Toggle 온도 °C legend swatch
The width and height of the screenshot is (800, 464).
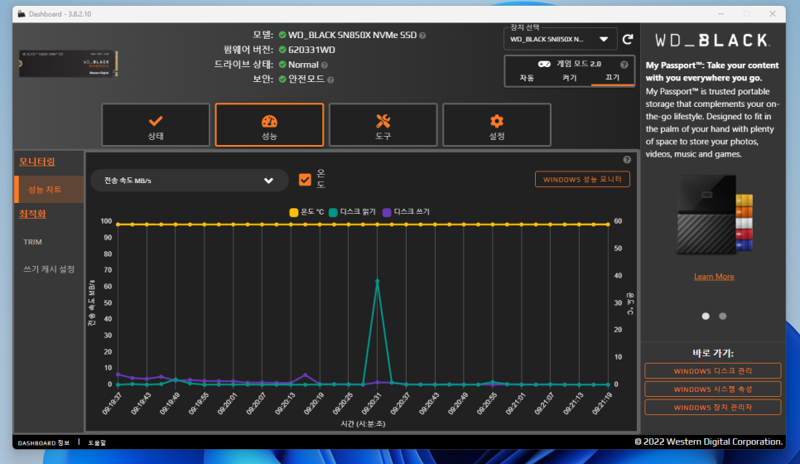coord(293,212)
